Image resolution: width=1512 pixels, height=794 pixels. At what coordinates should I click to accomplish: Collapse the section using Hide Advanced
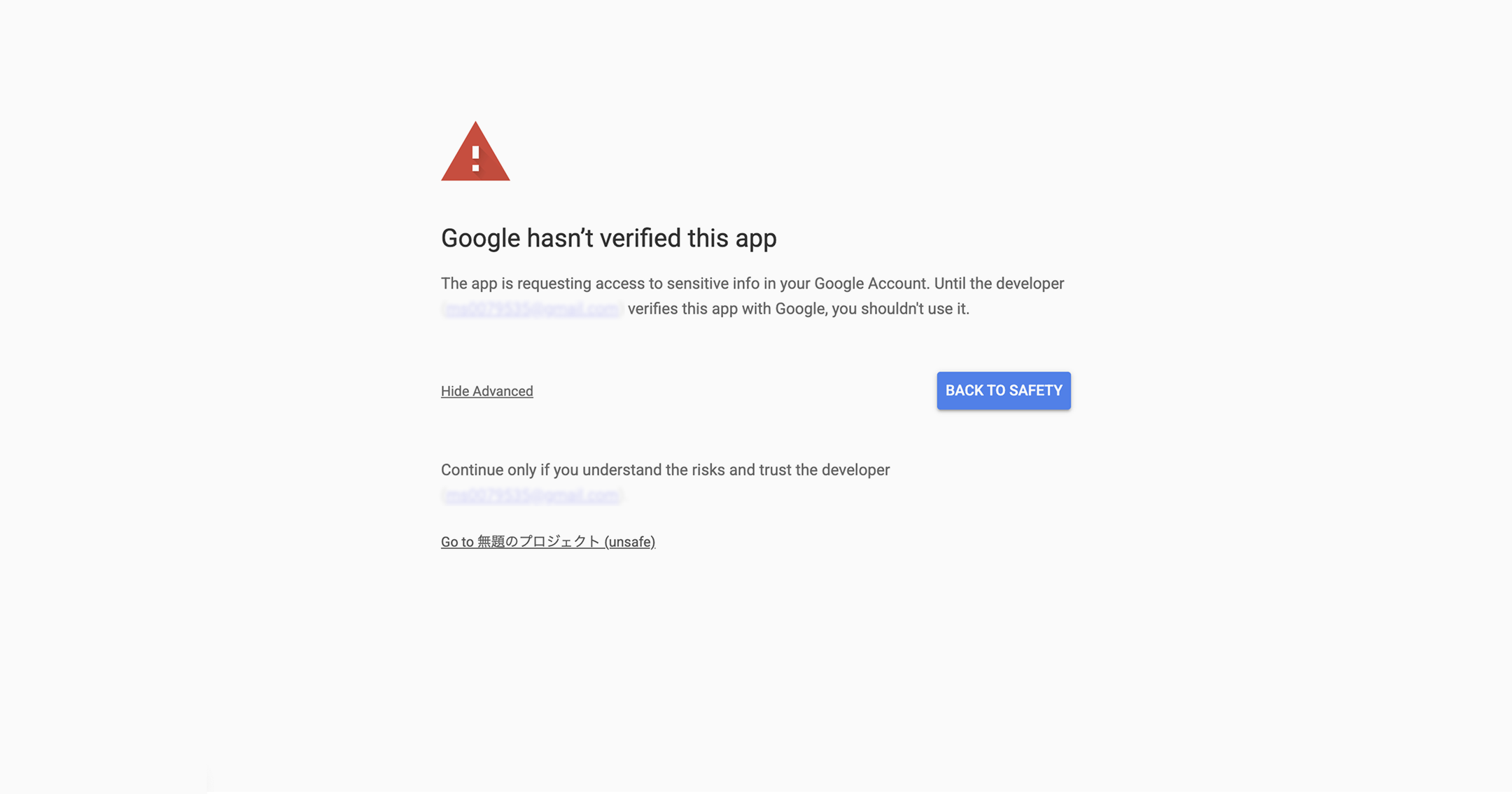coord(486,391)
